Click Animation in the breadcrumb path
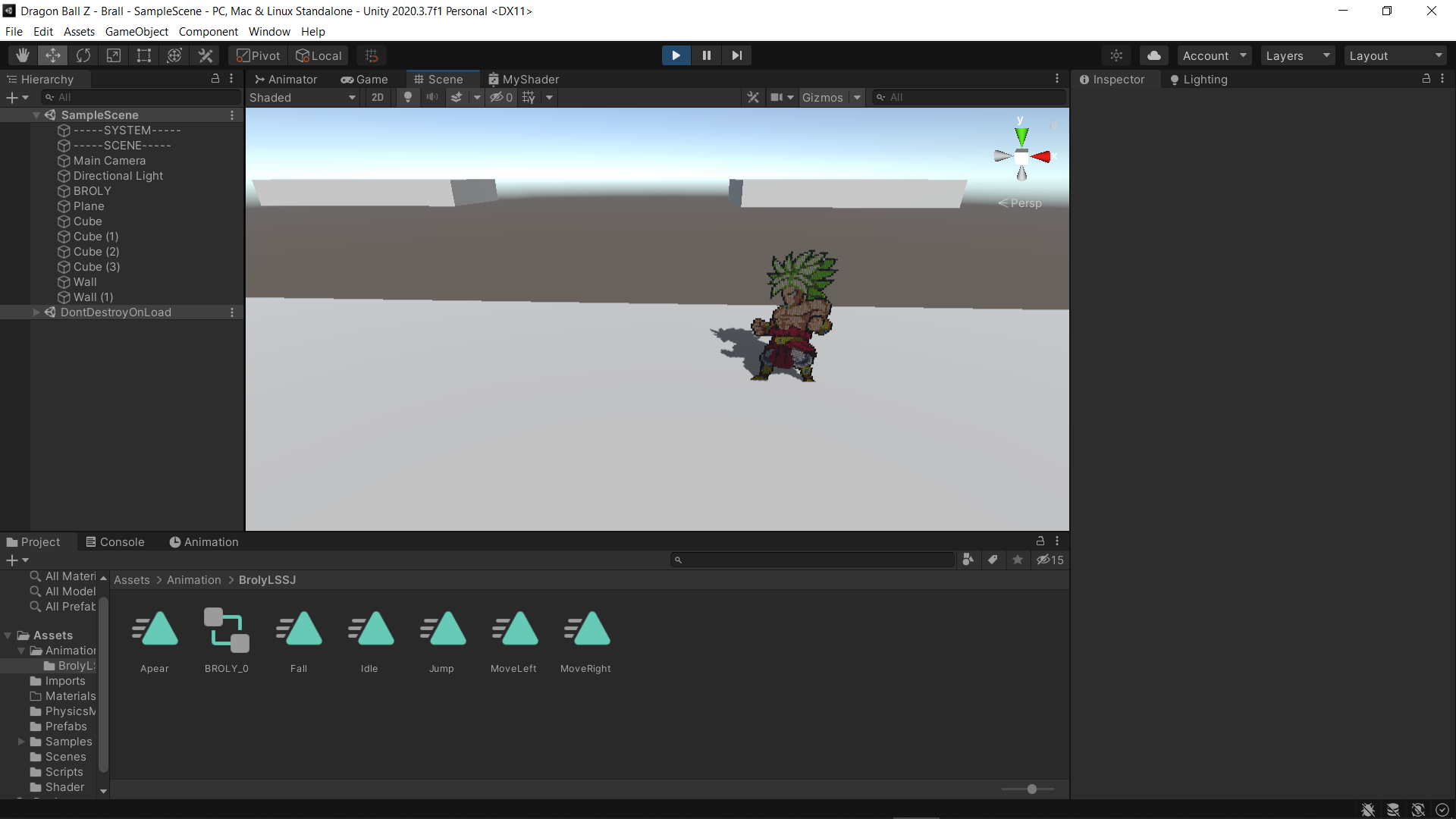1456x819 pixels. click(194, 580)
